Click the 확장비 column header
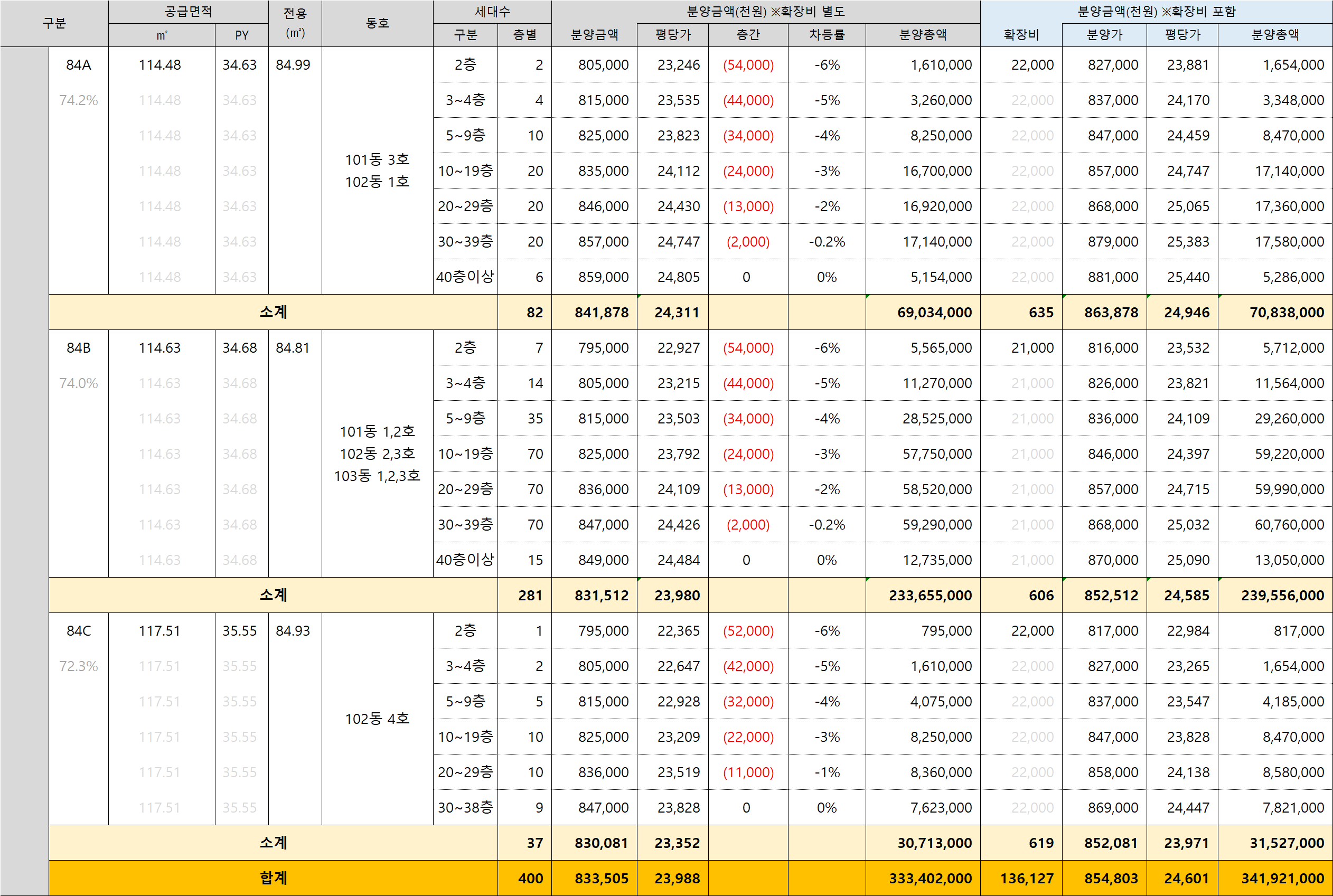This screenshot has width=1333, height=896. [1021, 35]
